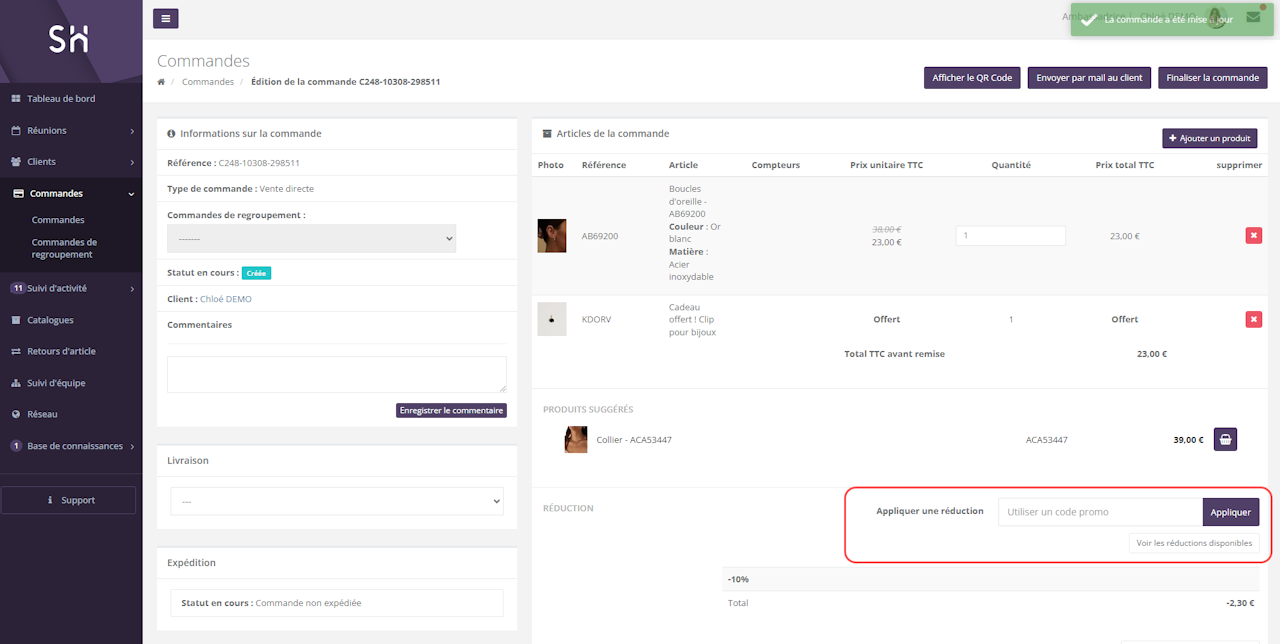Click Afficher le QR Code button
This screenshot has height=644, width=1280.
[972, 78]
